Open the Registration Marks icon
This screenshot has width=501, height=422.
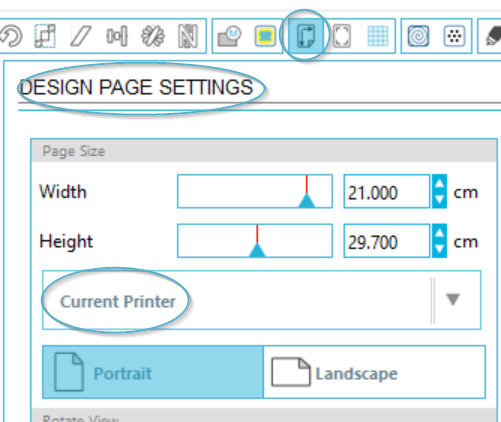[x=342, y=36]
